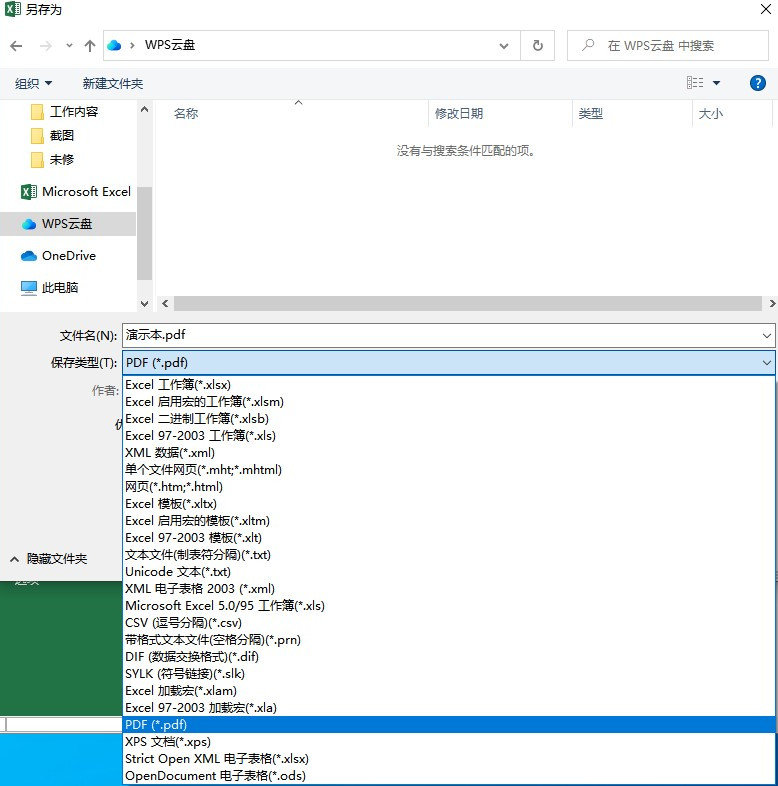Choose 带格式文本文件(空格分隔)(*.prn)
Viewport: 778px width, 786px height.
pos(449,640)
